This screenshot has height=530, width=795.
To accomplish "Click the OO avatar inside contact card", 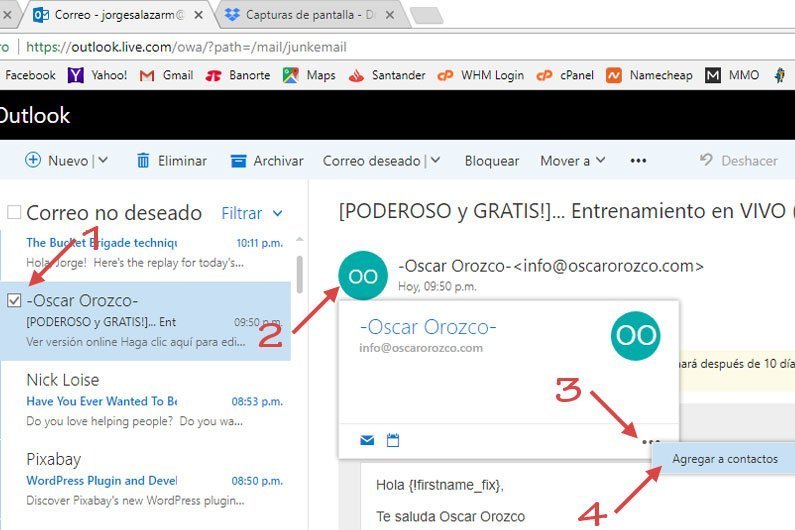I will (636, 335).
